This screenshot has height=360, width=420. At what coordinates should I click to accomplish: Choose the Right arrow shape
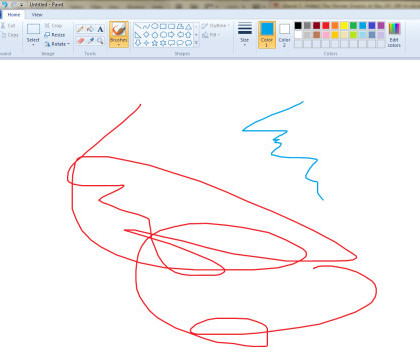(171, 35)
